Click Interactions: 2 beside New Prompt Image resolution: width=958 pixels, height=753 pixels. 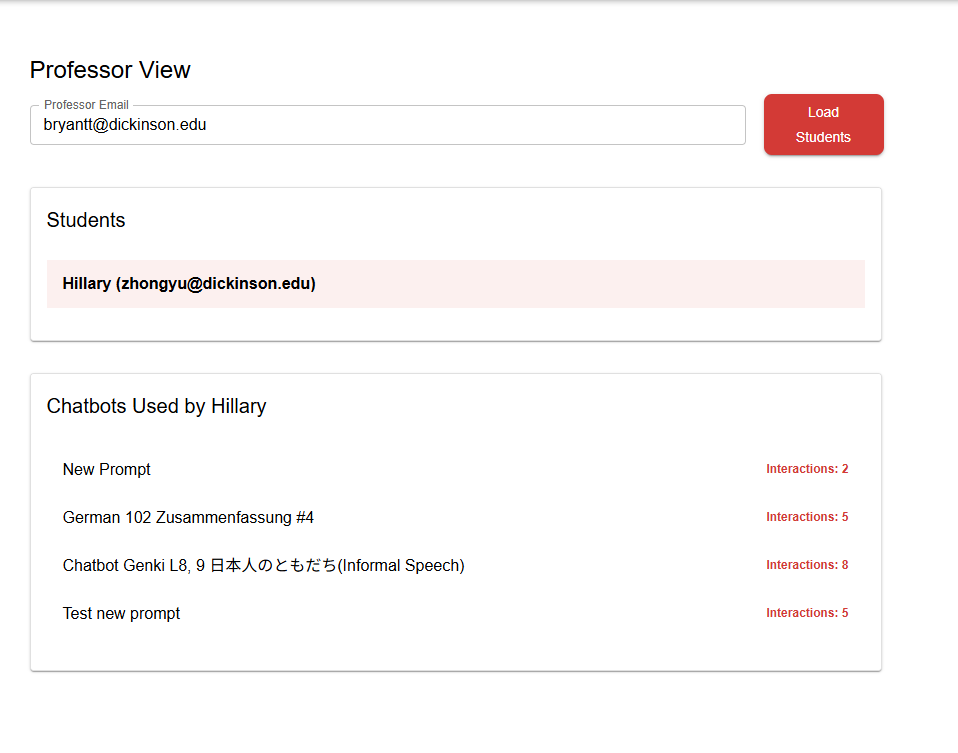click(x=807, y=469)
